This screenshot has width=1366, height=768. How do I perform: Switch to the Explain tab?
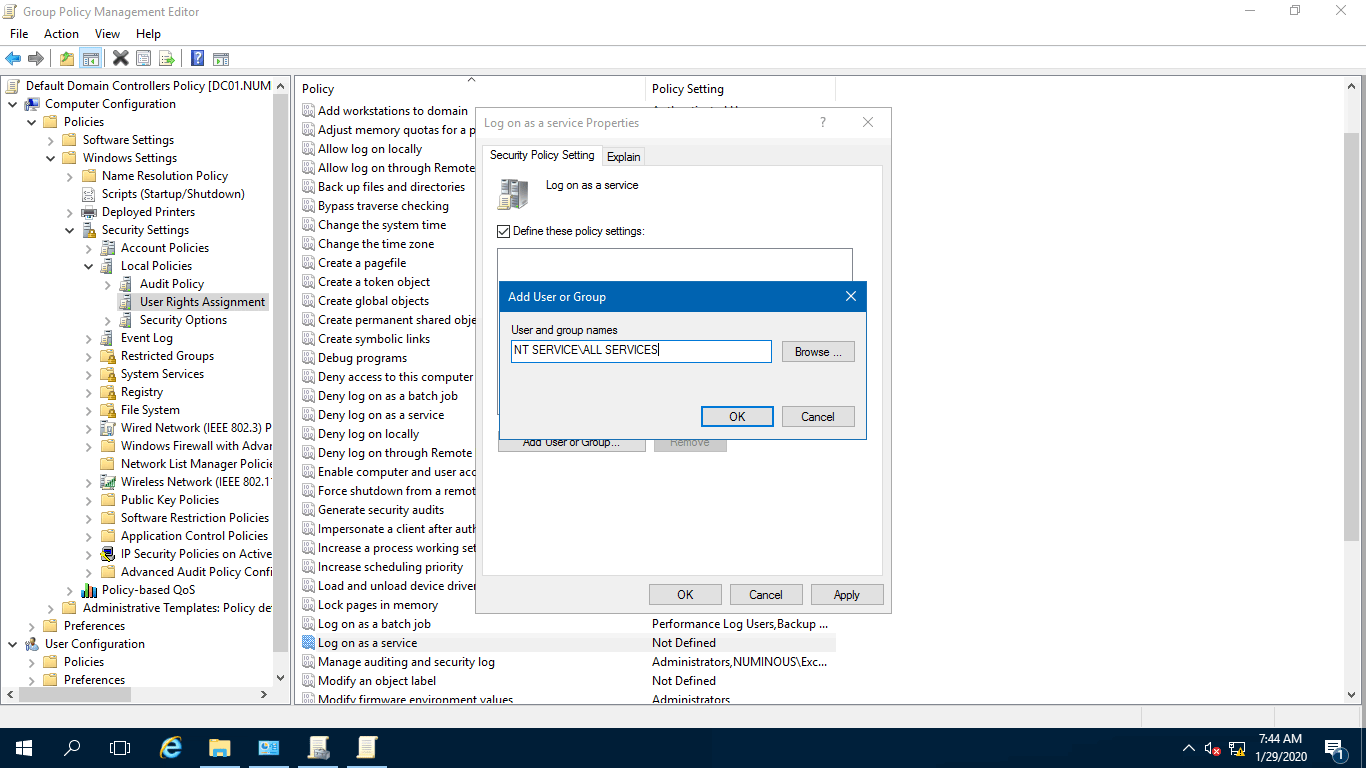coord(624,157)
